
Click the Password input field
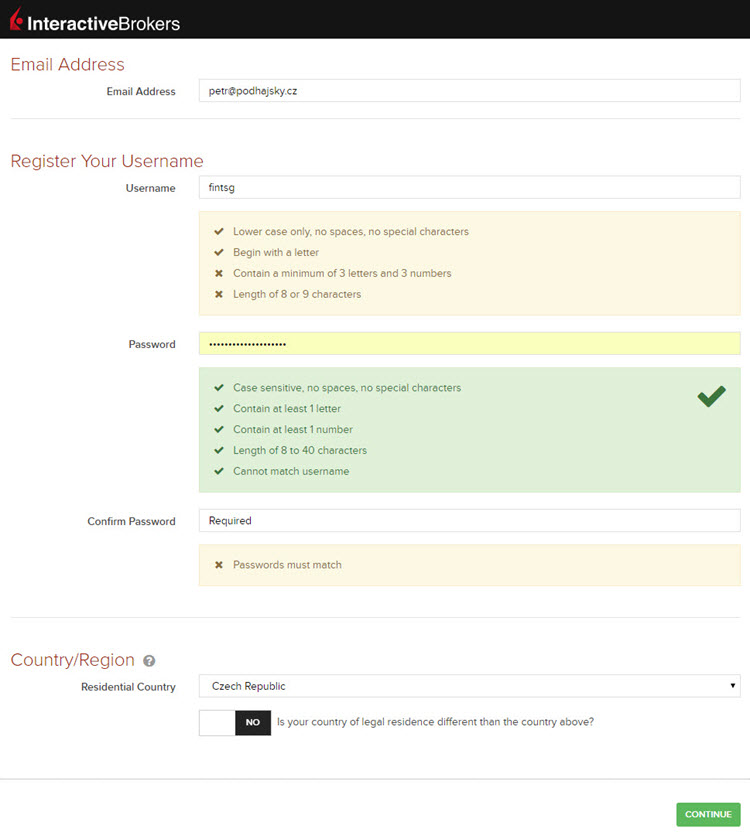pyautogui.click(x=468, y=344)
